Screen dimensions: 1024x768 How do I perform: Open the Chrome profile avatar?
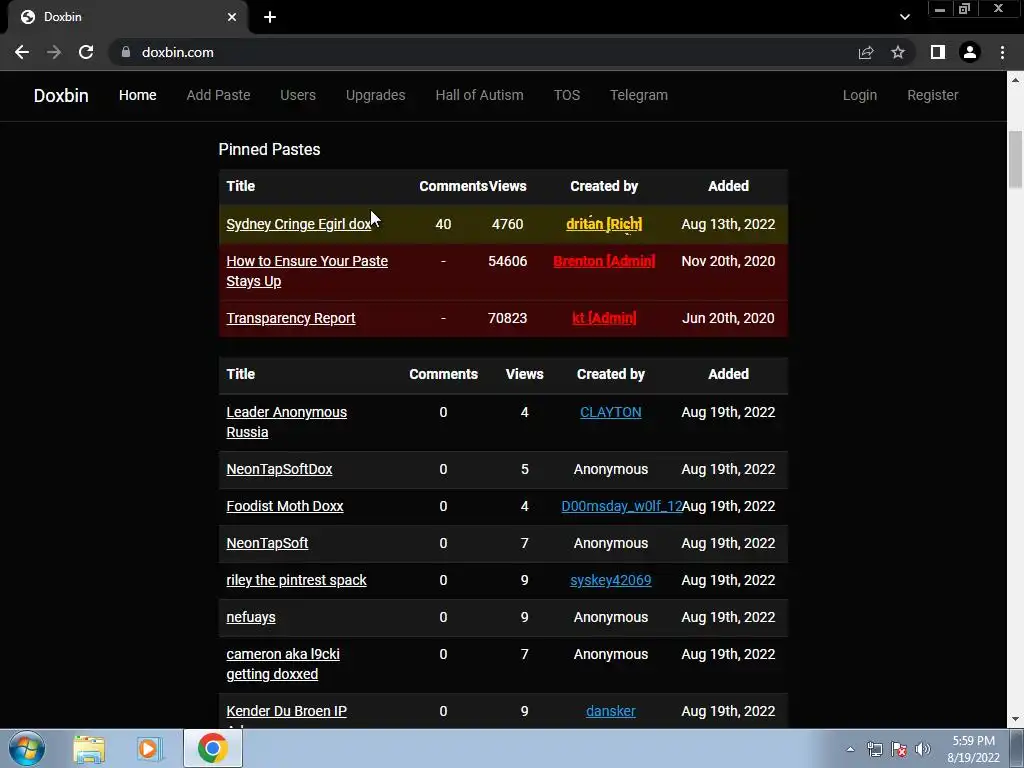[970, 52]
